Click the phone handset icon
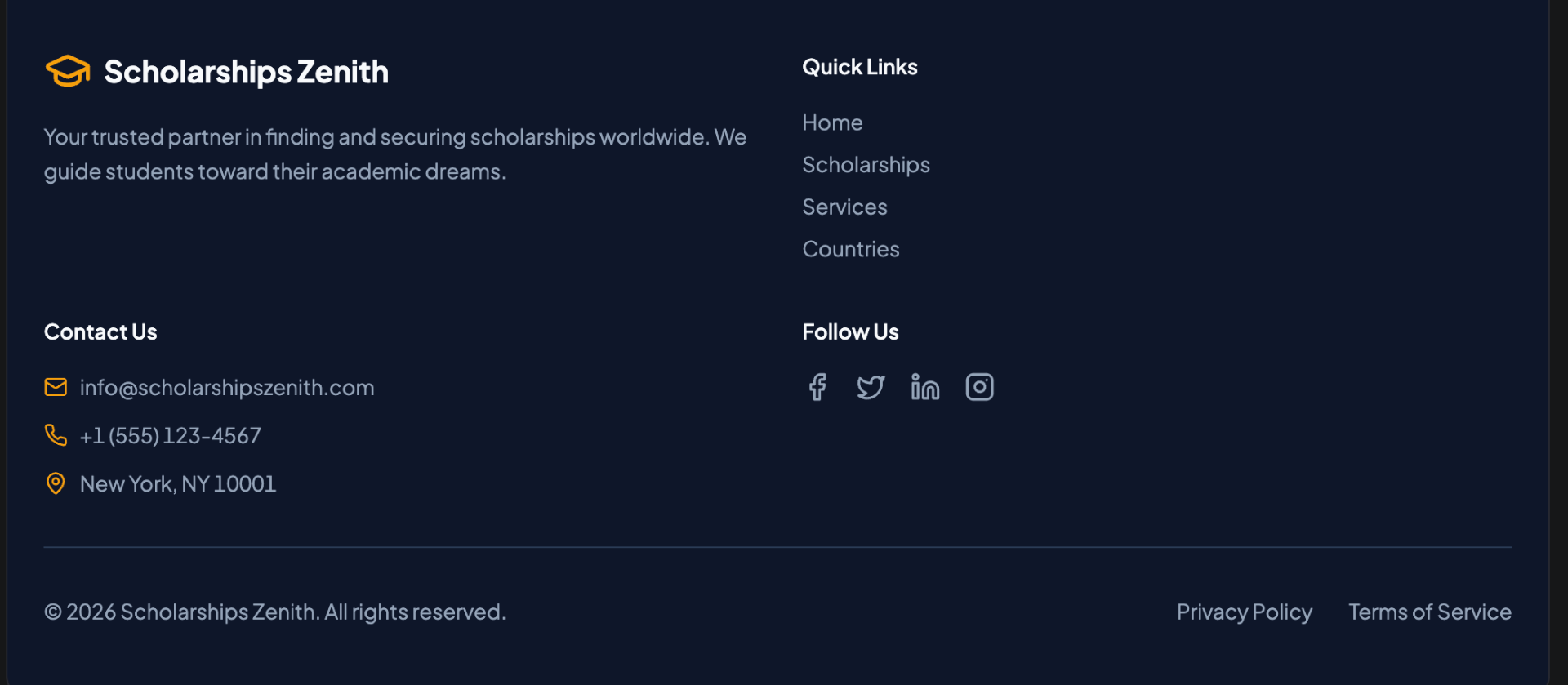The height and width of the screenshot is (685, 1568). point(56,435)
